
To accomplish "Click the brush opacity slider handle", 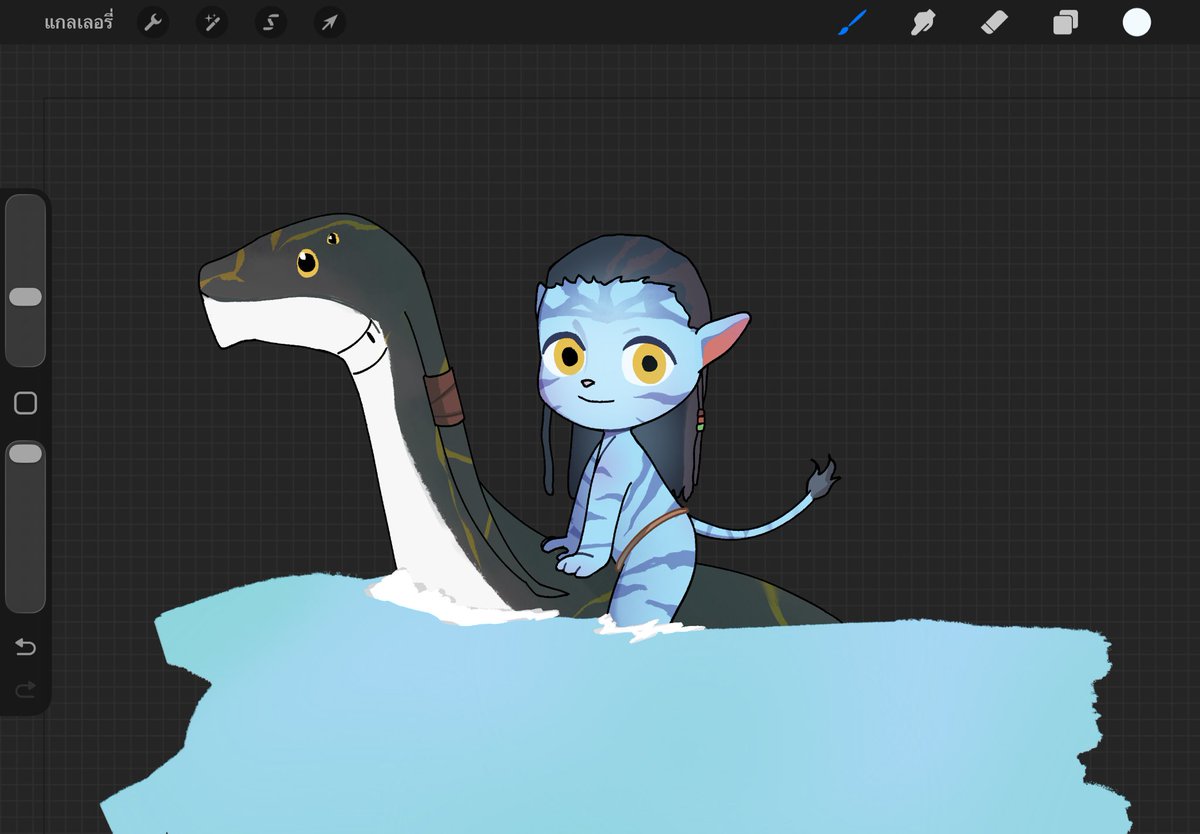I will point(25,454).
